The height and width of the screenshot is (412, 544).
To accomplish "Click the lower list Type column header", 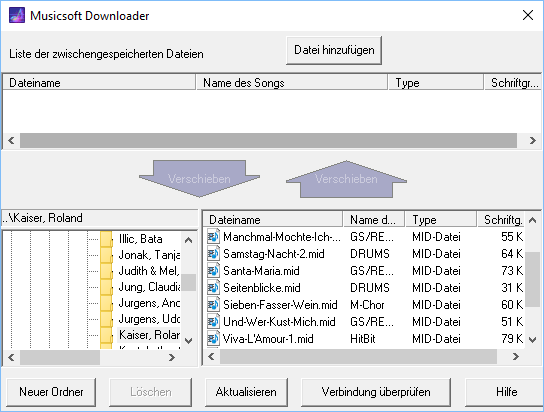I will (441, 220).
